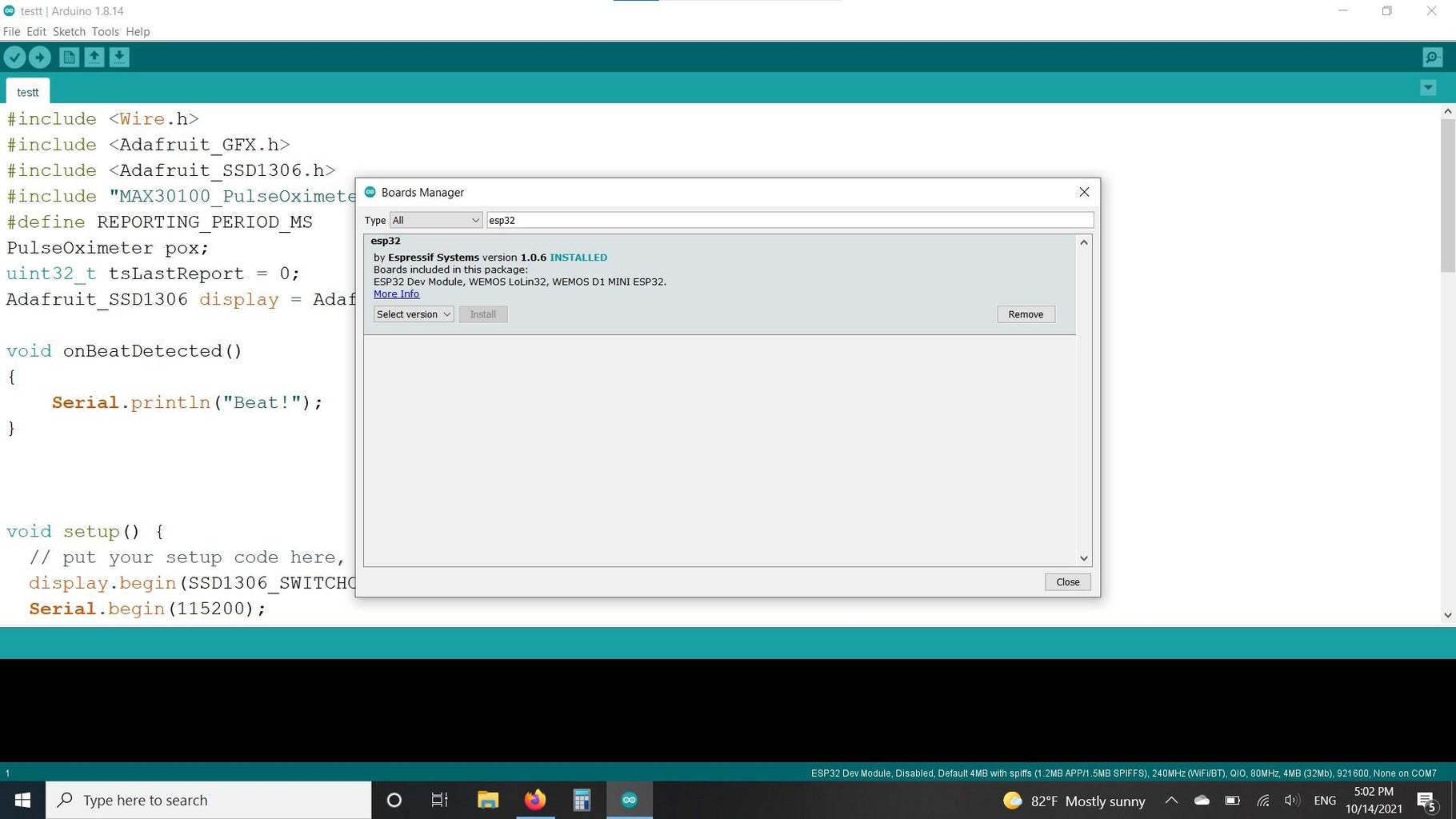Screen dimensions: 1456x819
Task: Click the Boards Manager X button
Action: coord(1084,192)
